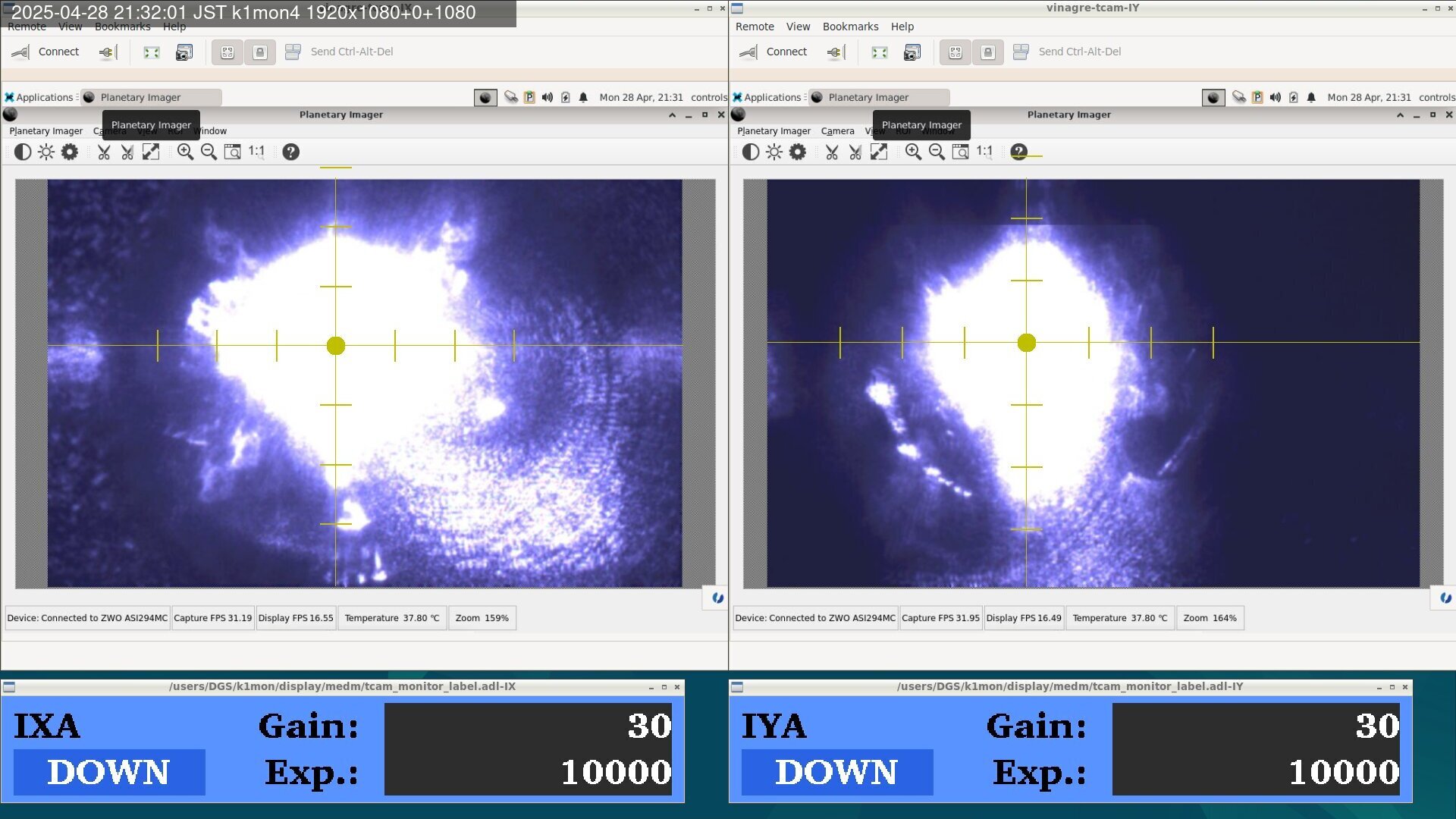Open Camera menu in right Planetary Imager

(837, 131)
